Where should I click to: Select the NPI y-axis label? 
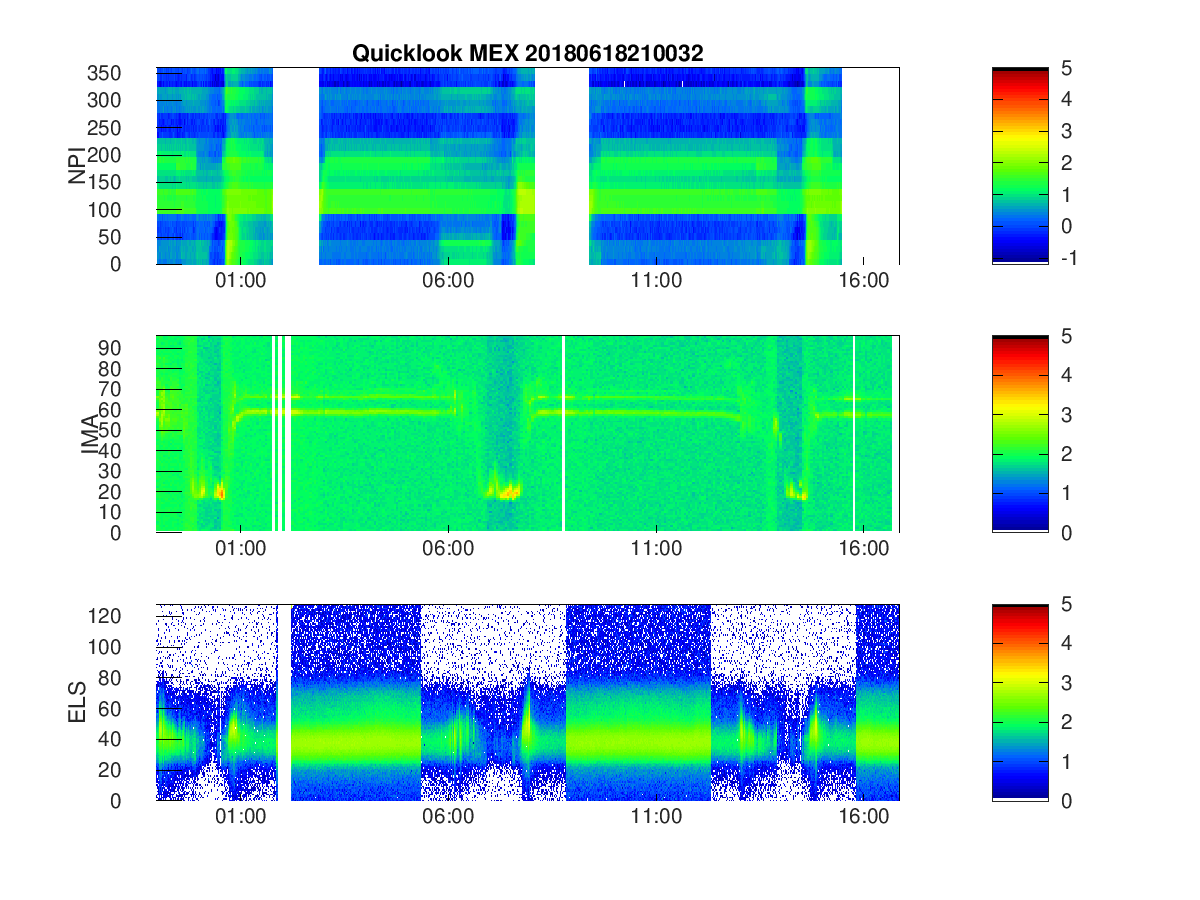77,165
